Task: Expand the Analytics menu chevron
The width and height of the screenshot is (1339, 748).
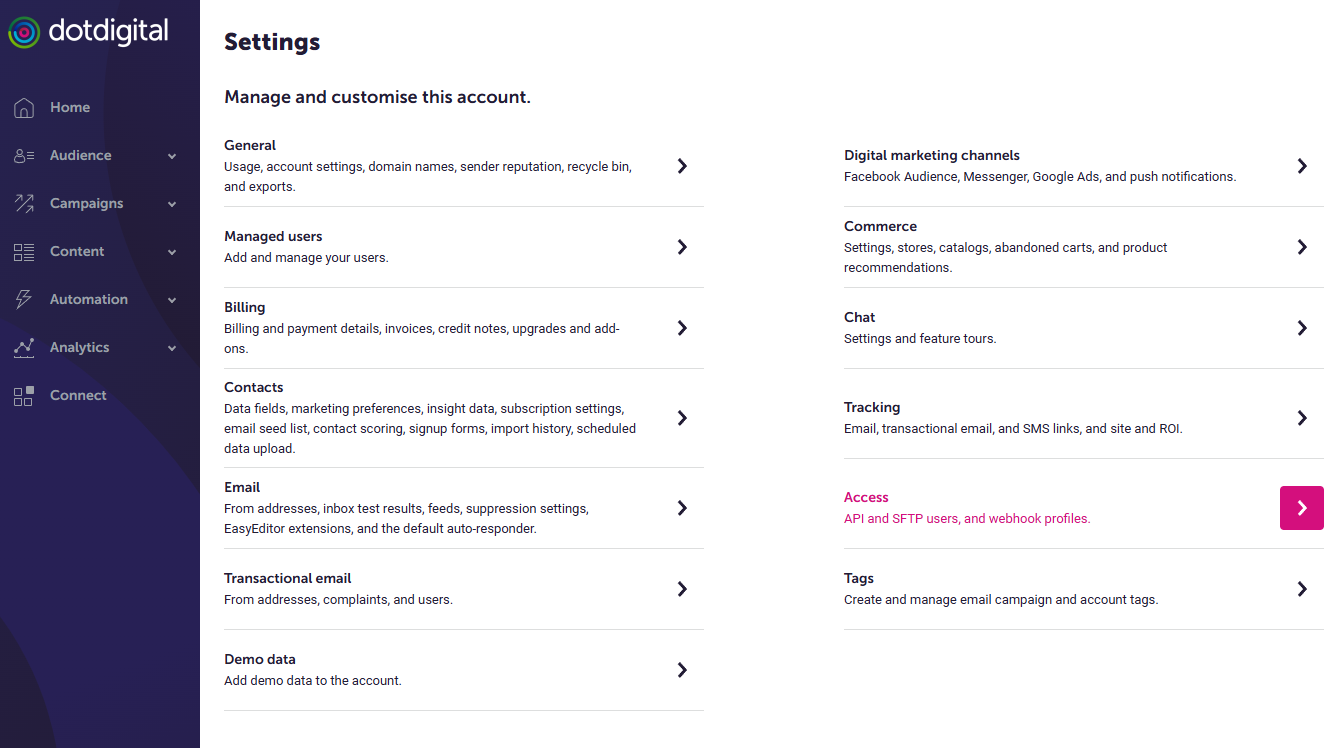Action: [172, 349]
